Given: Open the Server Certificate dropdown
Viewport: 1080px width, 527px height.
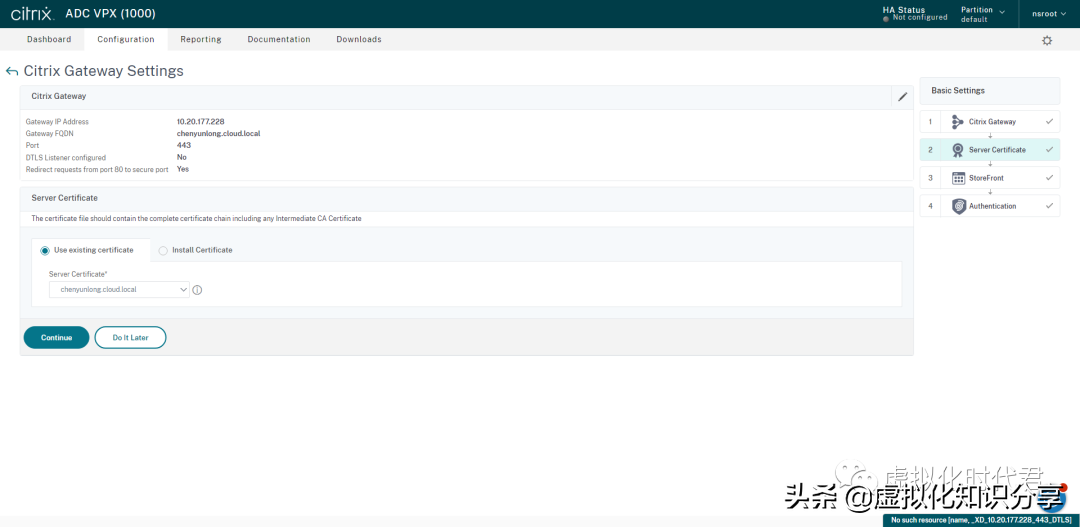Looking at the screenshot, I should (x=119, y=290).
